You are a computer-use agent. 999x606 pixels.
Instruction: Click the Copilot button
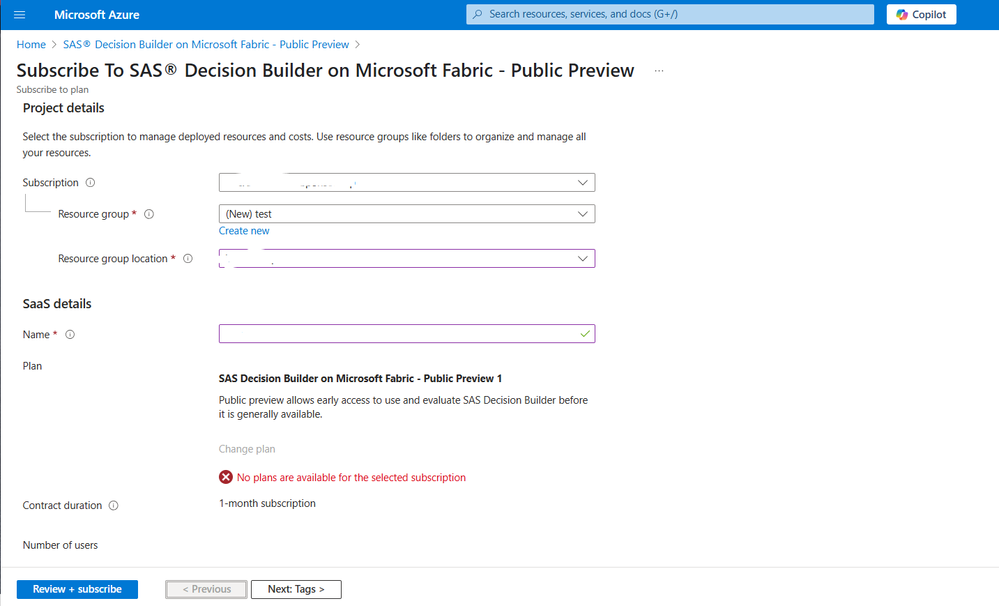(921, 14)
